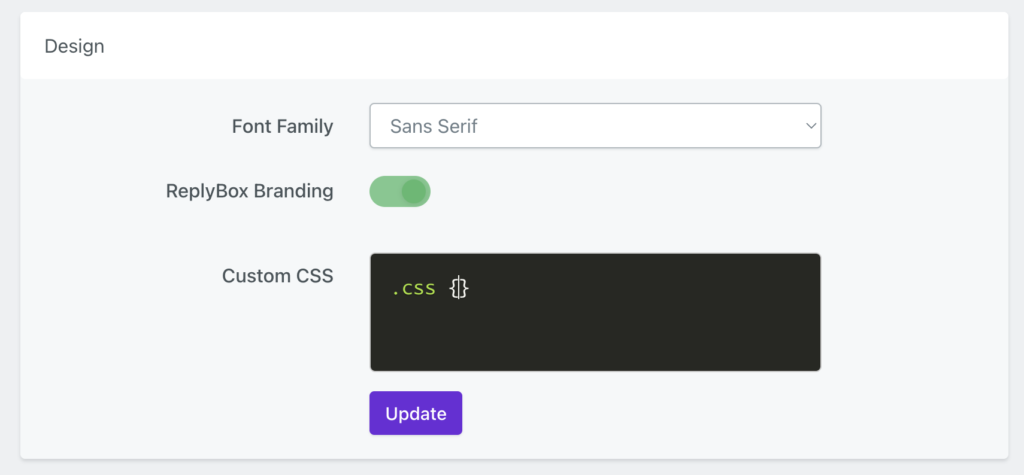Click the Custom CSS label

pyautogui.click(x=277, y=276)
